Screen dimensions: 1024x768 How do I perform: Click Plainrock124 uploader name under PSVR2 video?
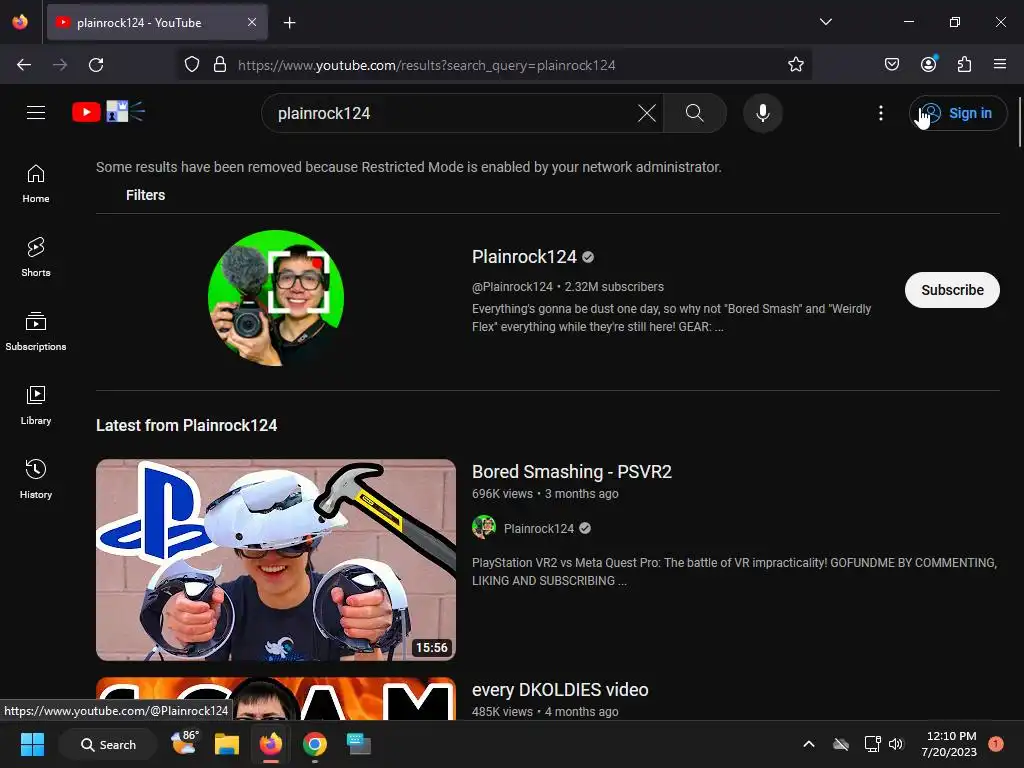click(x=539, y=528)
